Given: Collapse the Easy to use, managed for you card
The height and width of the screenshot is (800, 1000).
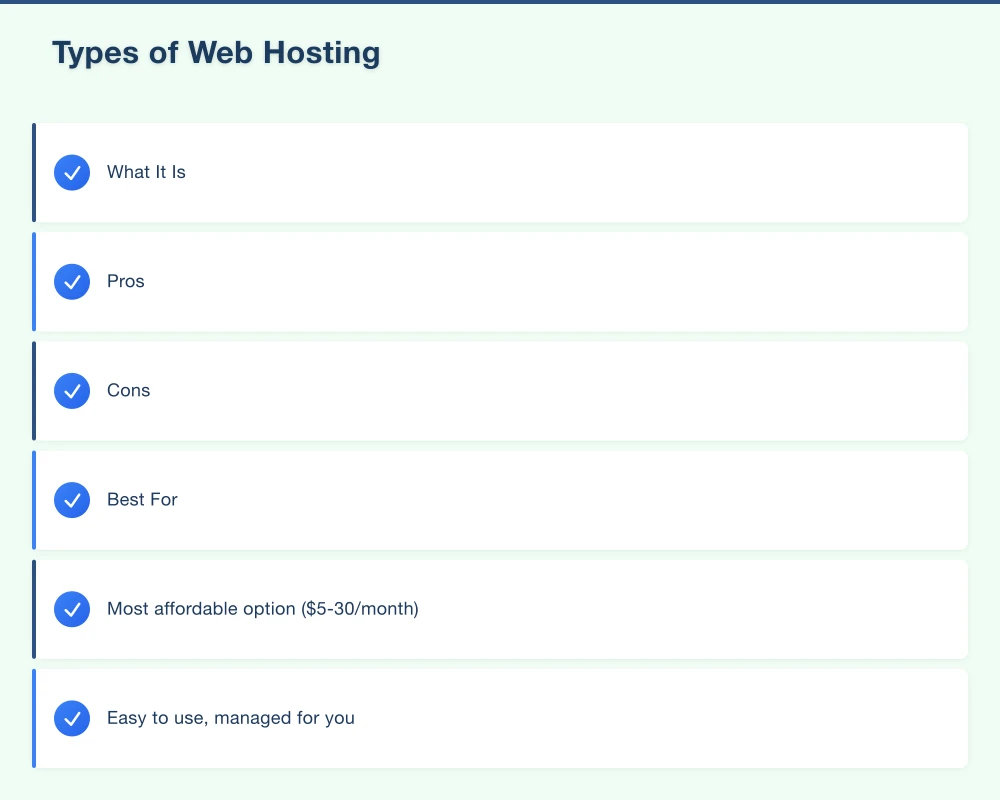Looking at the screenshot, I should click(x=500, y=718).
